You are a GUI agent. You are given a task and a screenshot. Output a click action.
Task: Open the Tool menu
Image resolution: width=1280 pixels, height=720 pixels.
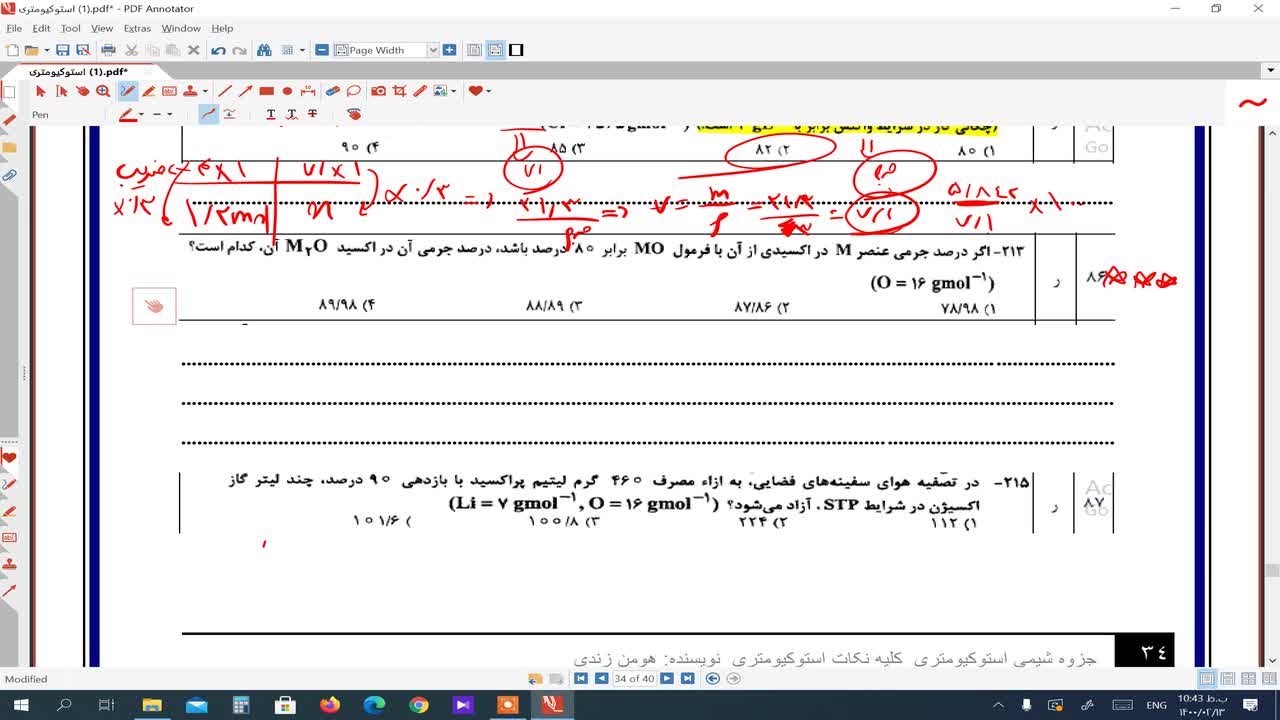pyautogui.click(x=71, y=29)
